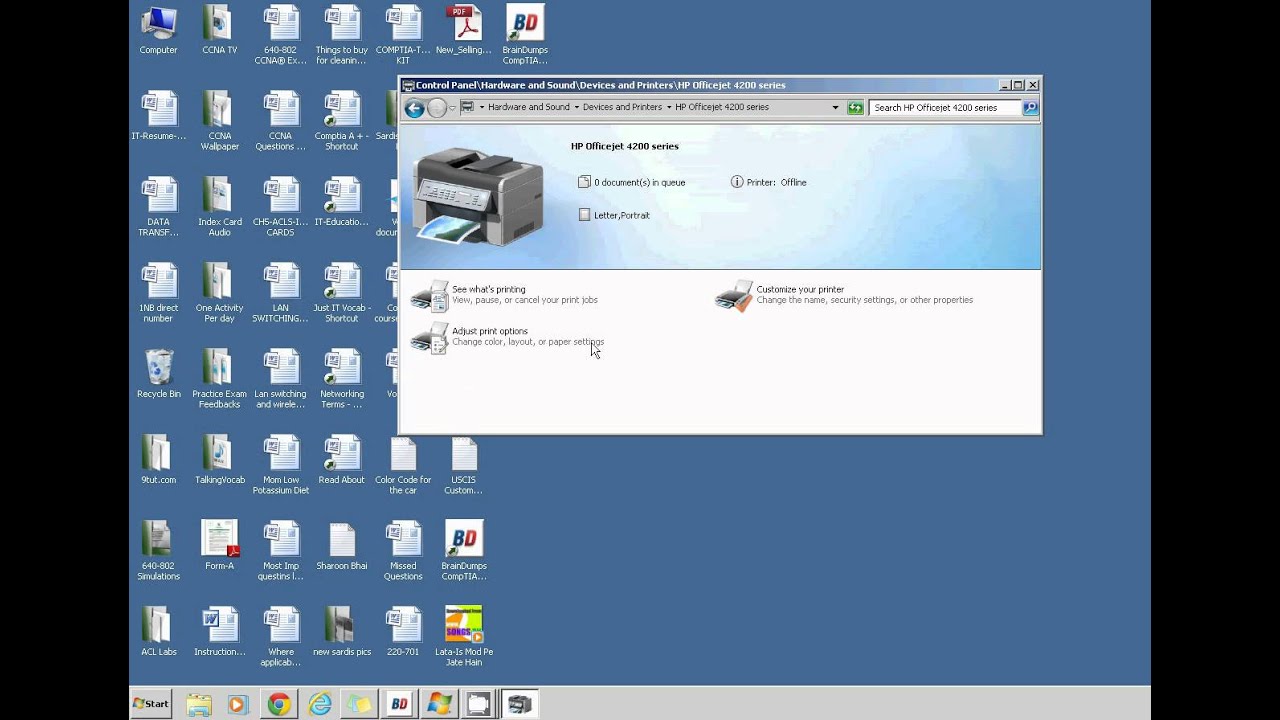Select the New_Selling PDF desktop icon

[463, 31]
